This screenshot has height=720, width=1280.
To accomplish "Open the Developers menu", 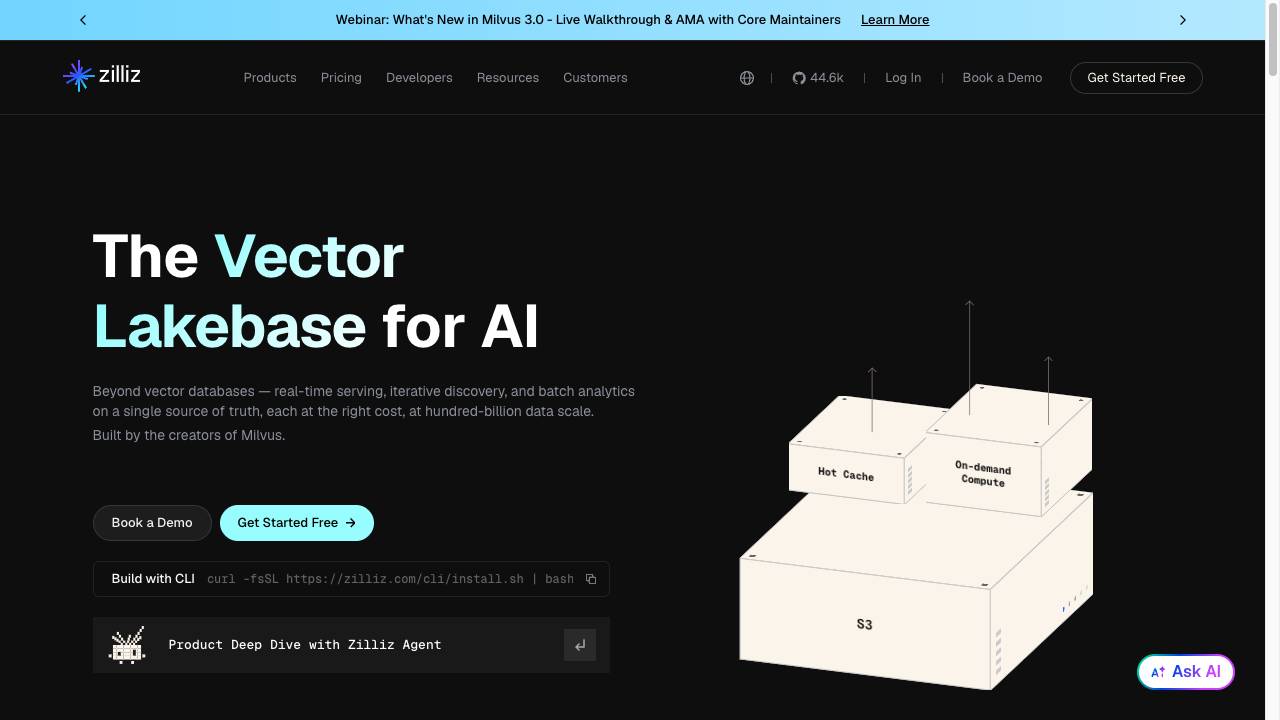I will [419, 78].
